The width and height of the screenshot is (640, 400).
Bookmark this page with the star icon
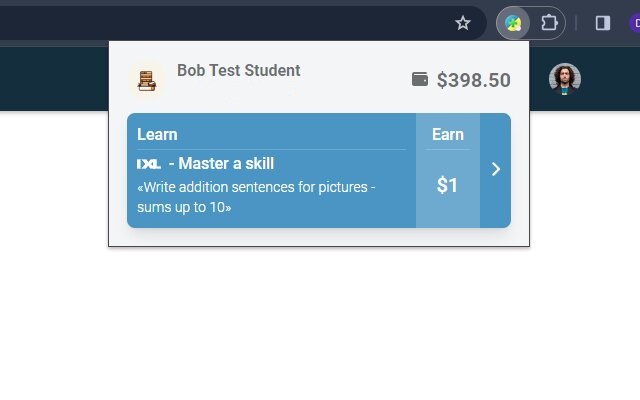(x=463, y=23)
